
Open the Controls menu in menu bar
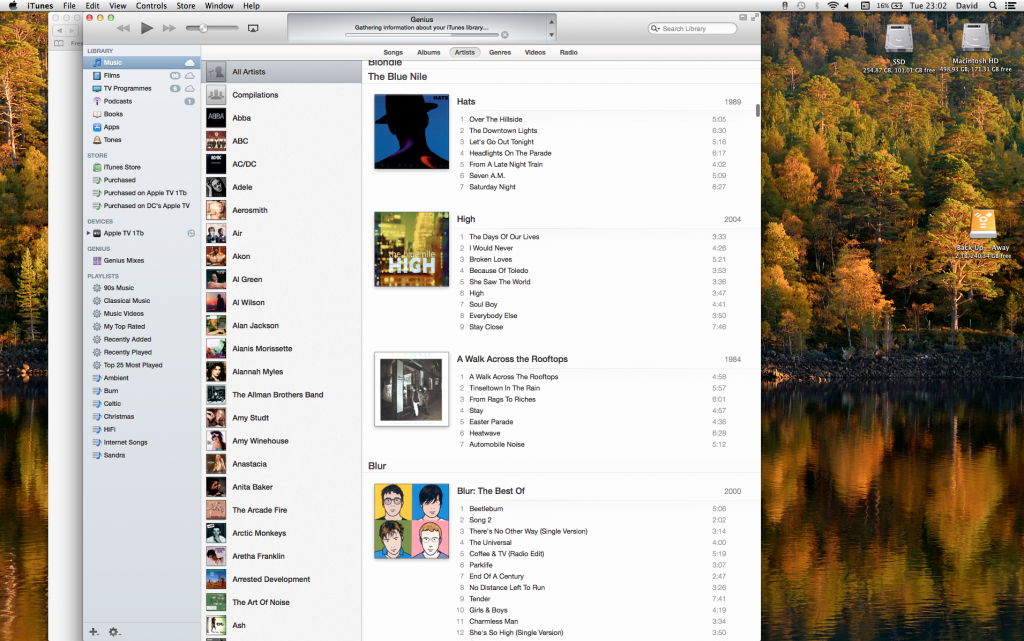151,6
